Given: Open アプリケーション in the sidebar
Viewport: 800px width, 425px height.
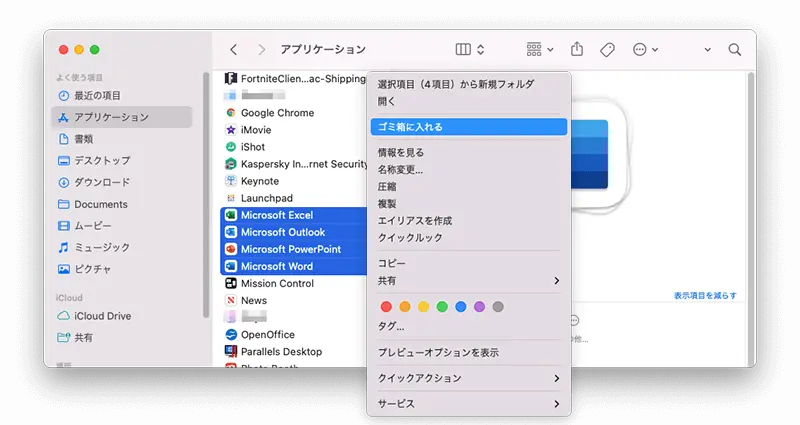Looking at the screenshot, I should [121, 117].
